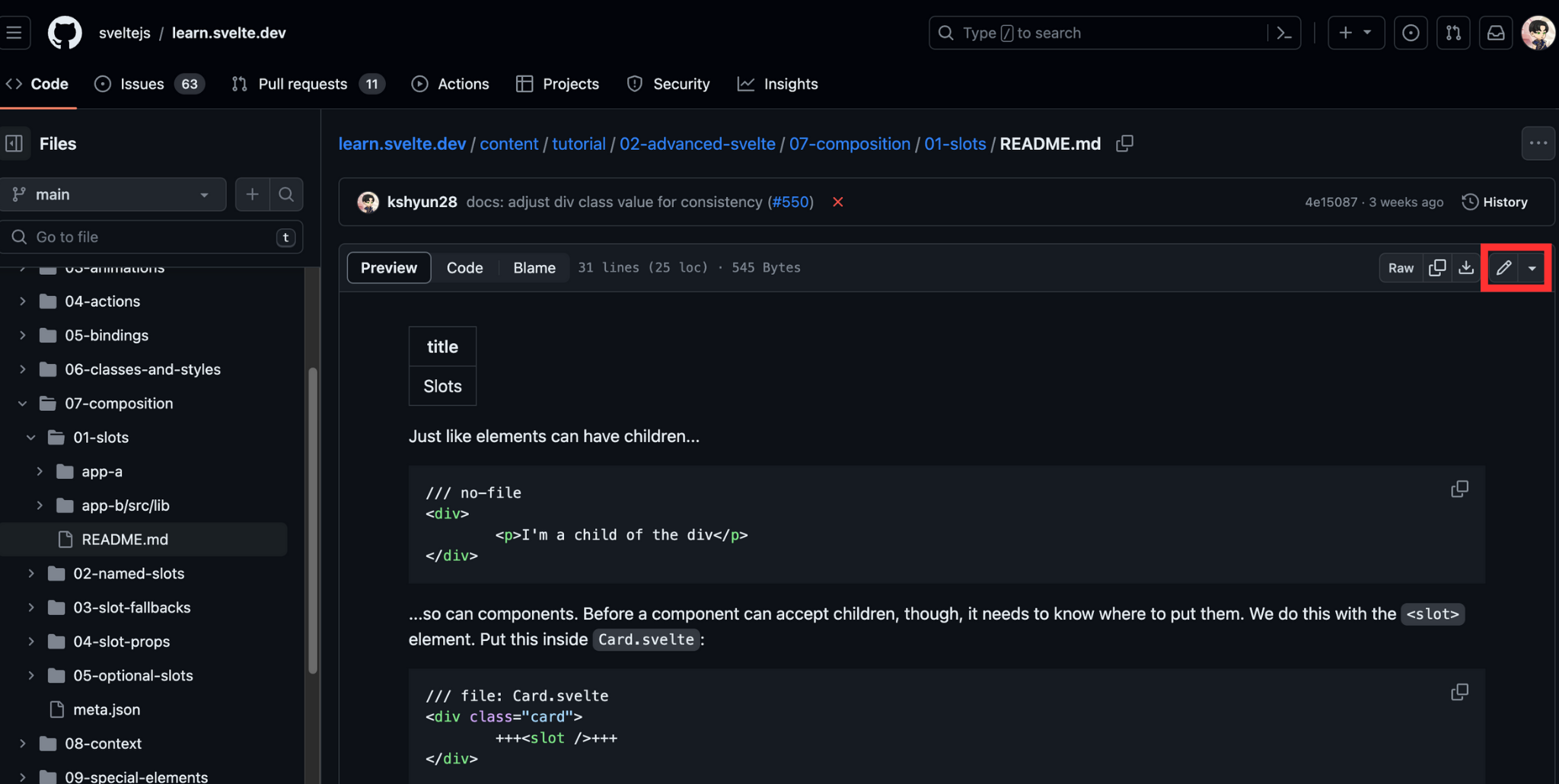Open the more options ellipsis icon

[x=1537, y=143]
